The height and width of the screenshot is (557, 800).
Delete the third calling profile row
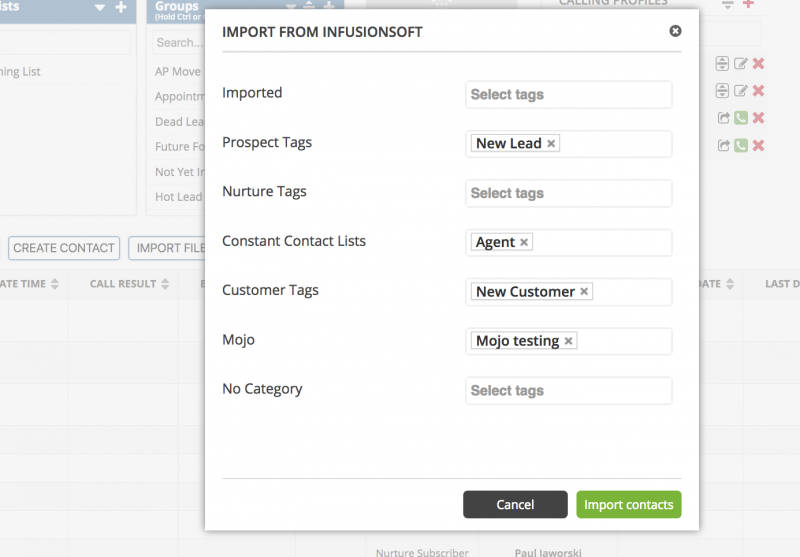click(x=759, y=118)
